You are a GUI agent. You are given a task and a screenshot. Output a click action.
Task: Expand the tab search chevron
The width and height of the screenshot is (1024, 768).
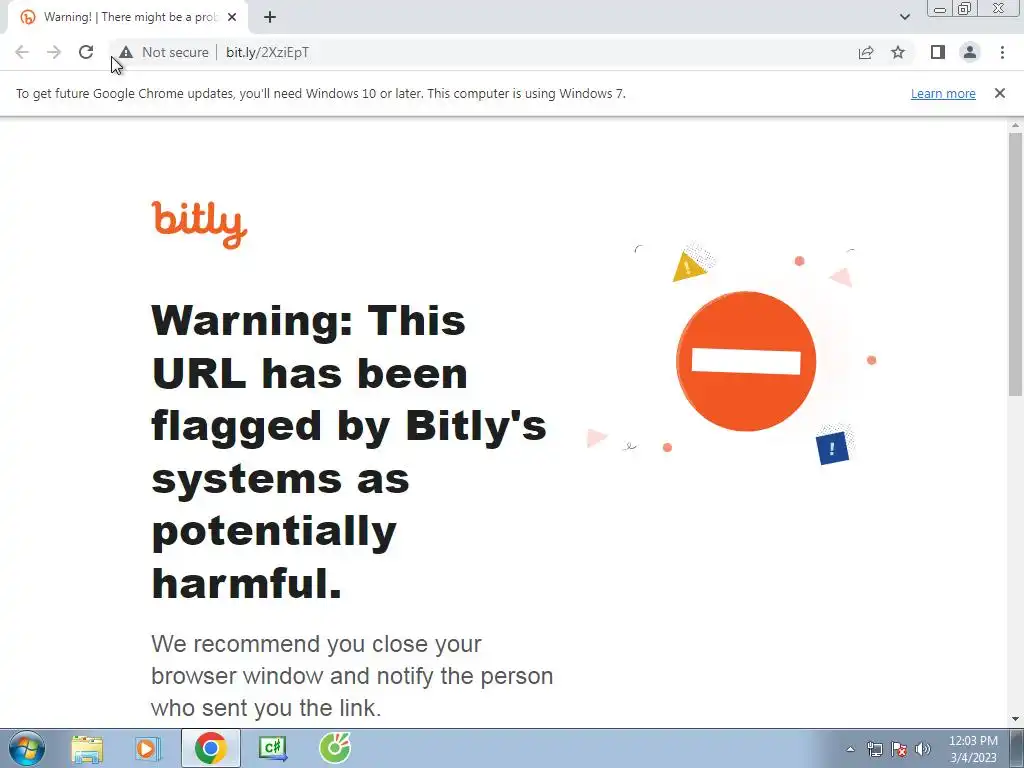point(904,17)
